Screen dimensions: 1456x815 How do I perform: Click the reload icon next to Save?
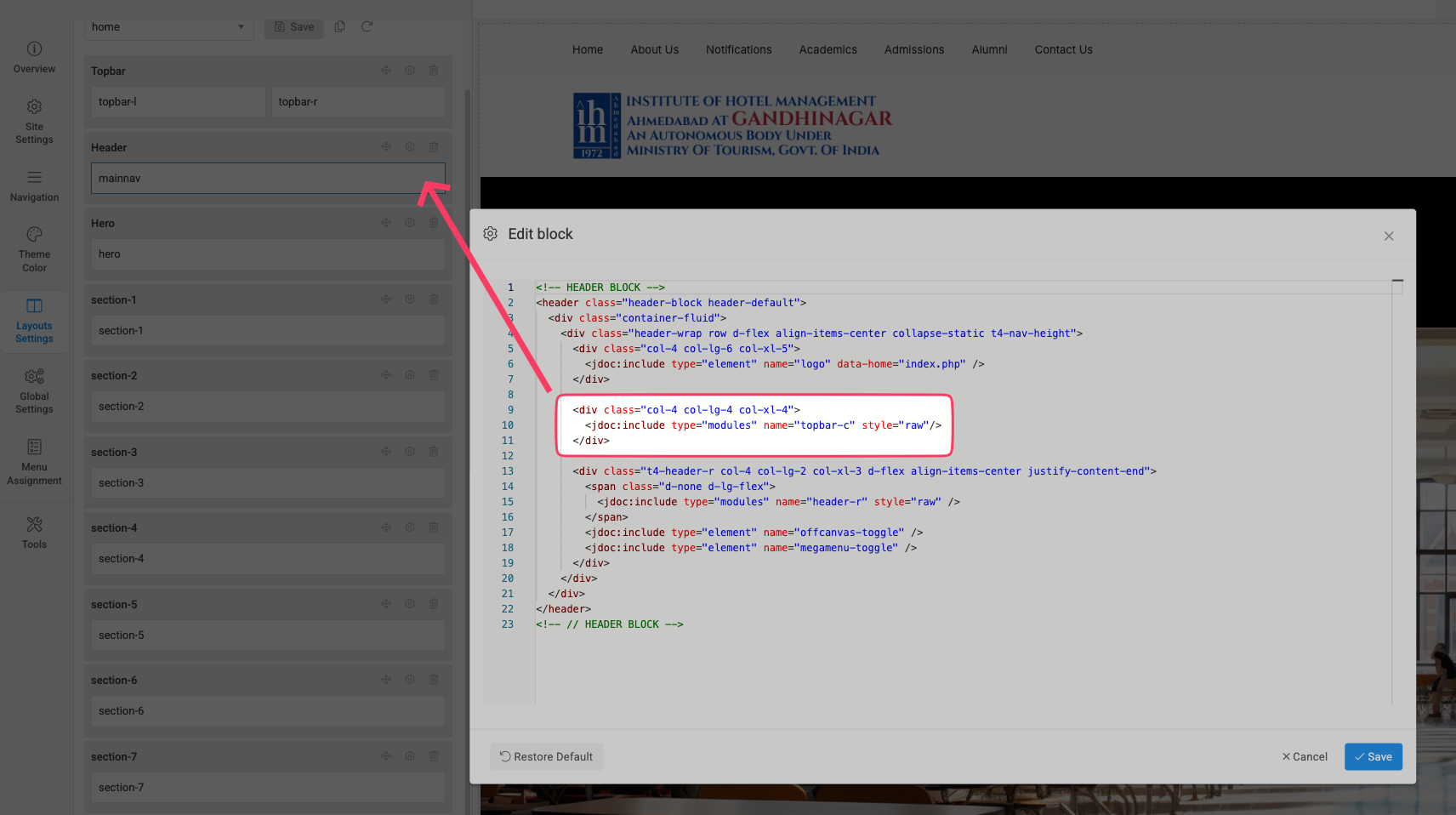[x=367, y=27]
